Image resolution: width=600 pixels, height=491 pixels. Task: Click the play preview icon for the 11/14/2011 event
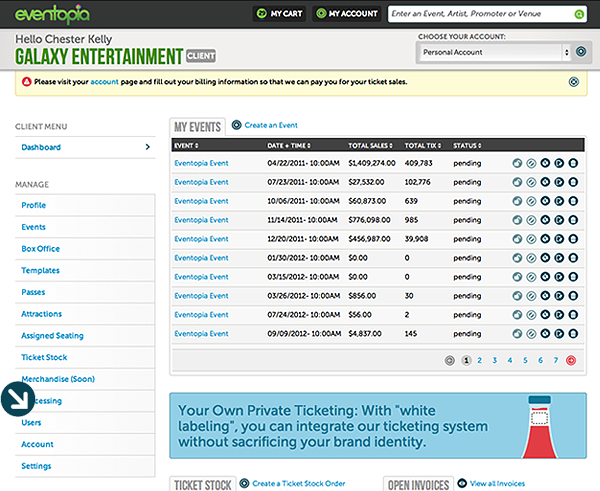(559, 220)
